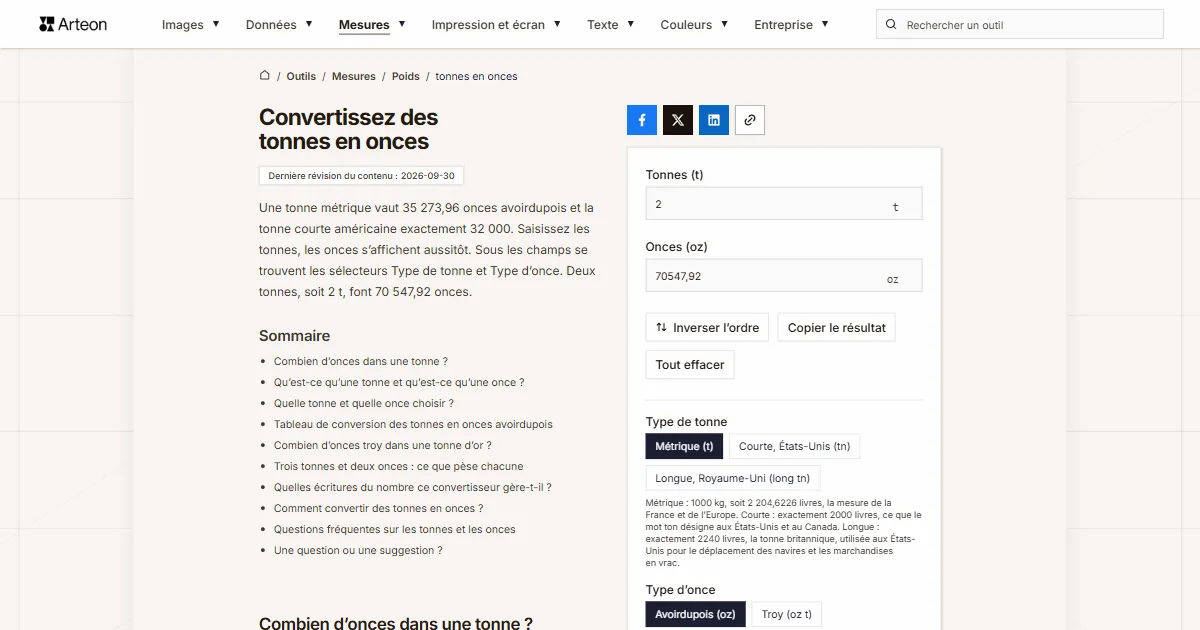The height and width of the screenshot is (630, 1200).
Task: Open the Mesures breadcrumb link
Action: pyautogui.click(x=354, y=76)
